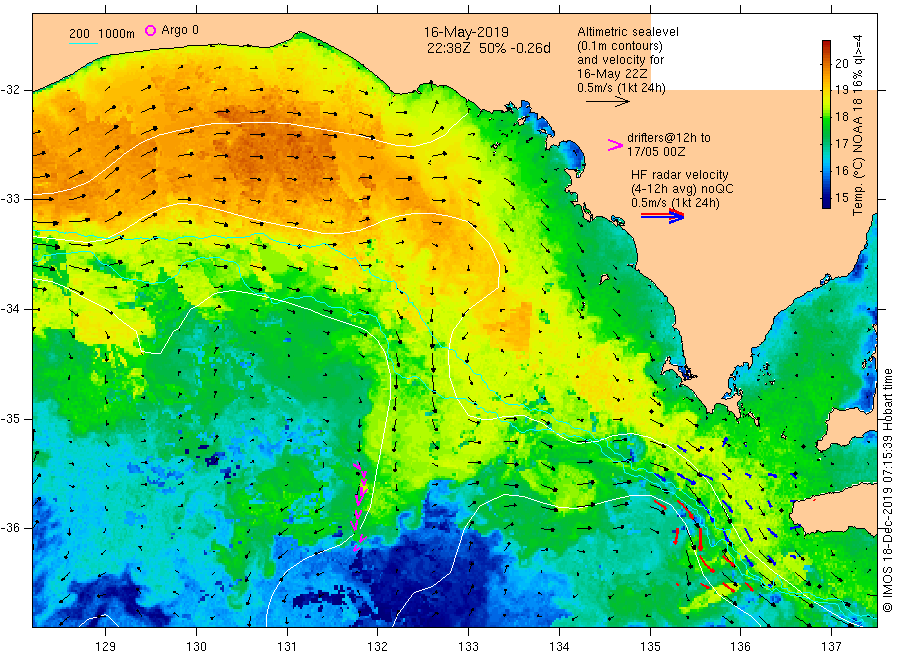Click the magenta drifter track near 132E
This screenshot has height=660, width=900.
359,506
